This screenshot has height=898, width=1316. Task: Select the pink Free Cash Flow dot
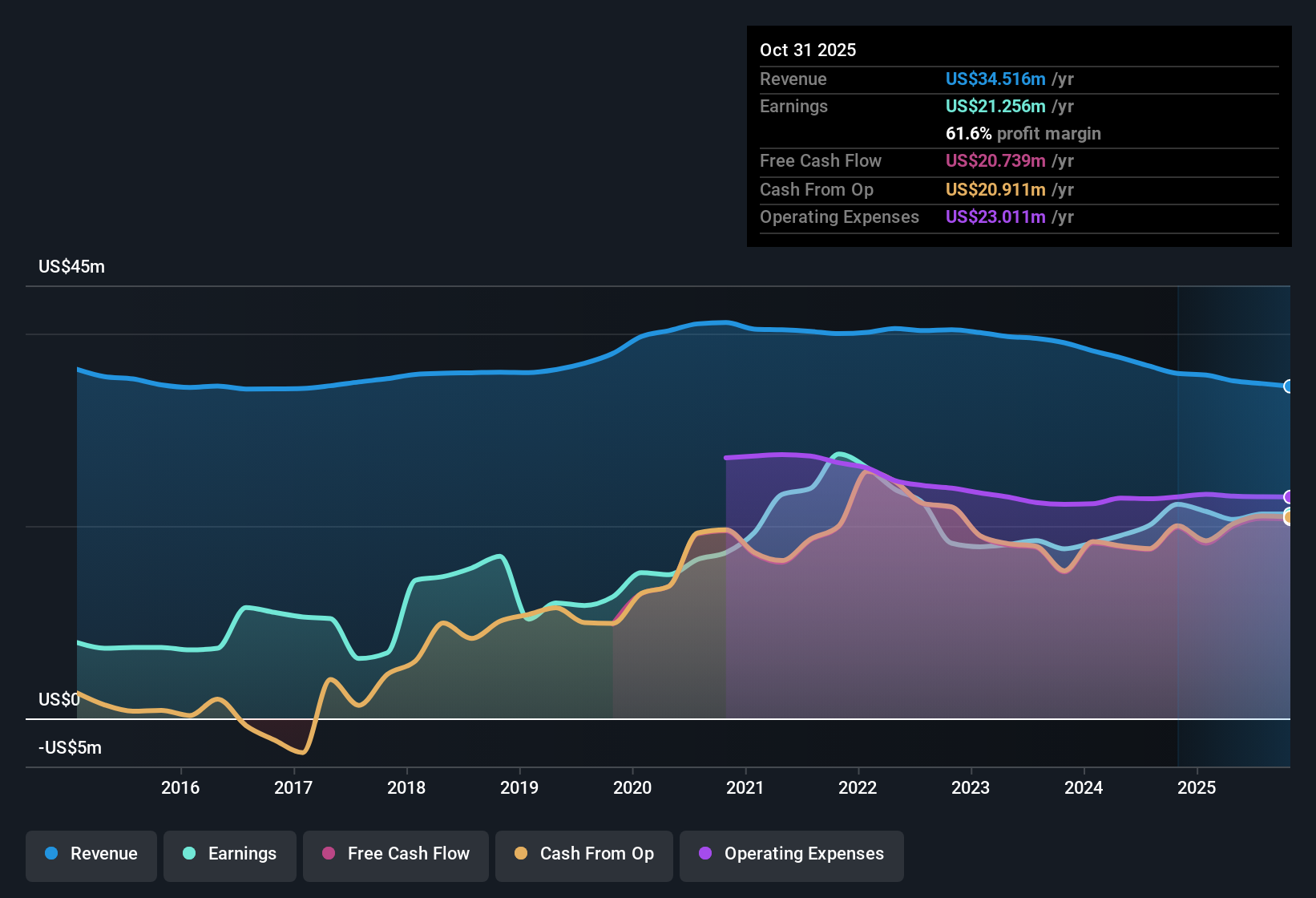coord(328,854)
